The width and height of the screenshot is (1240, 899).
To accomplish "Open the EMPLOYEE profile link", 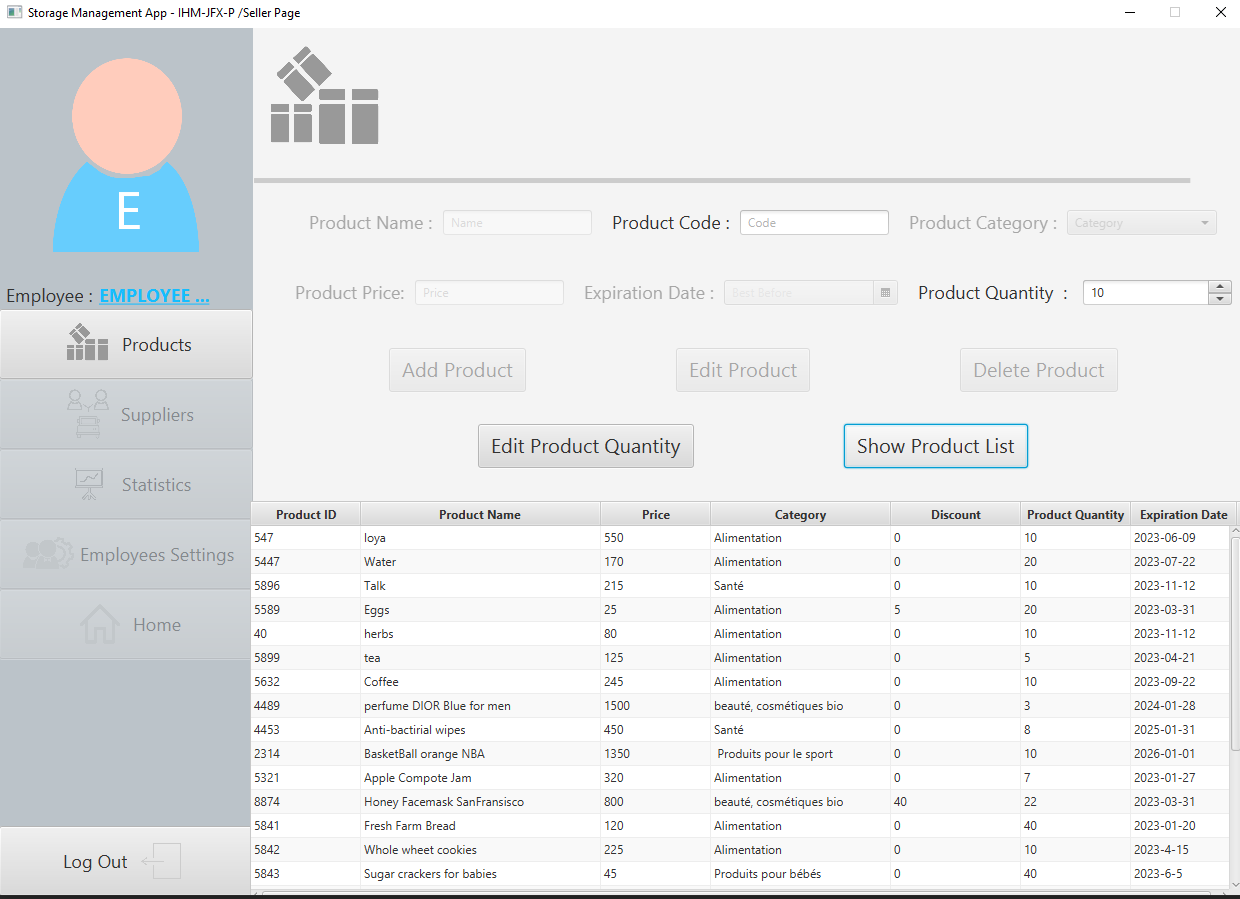I will point(154,295).
